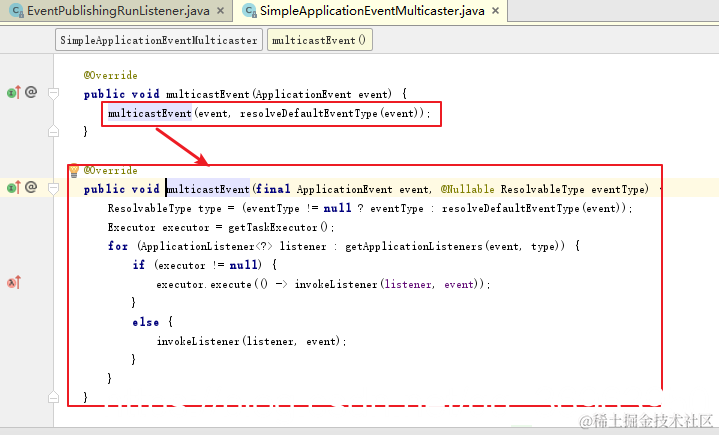
Task: Click @Nullable annotation in method signature
Action: coord(467,189)
